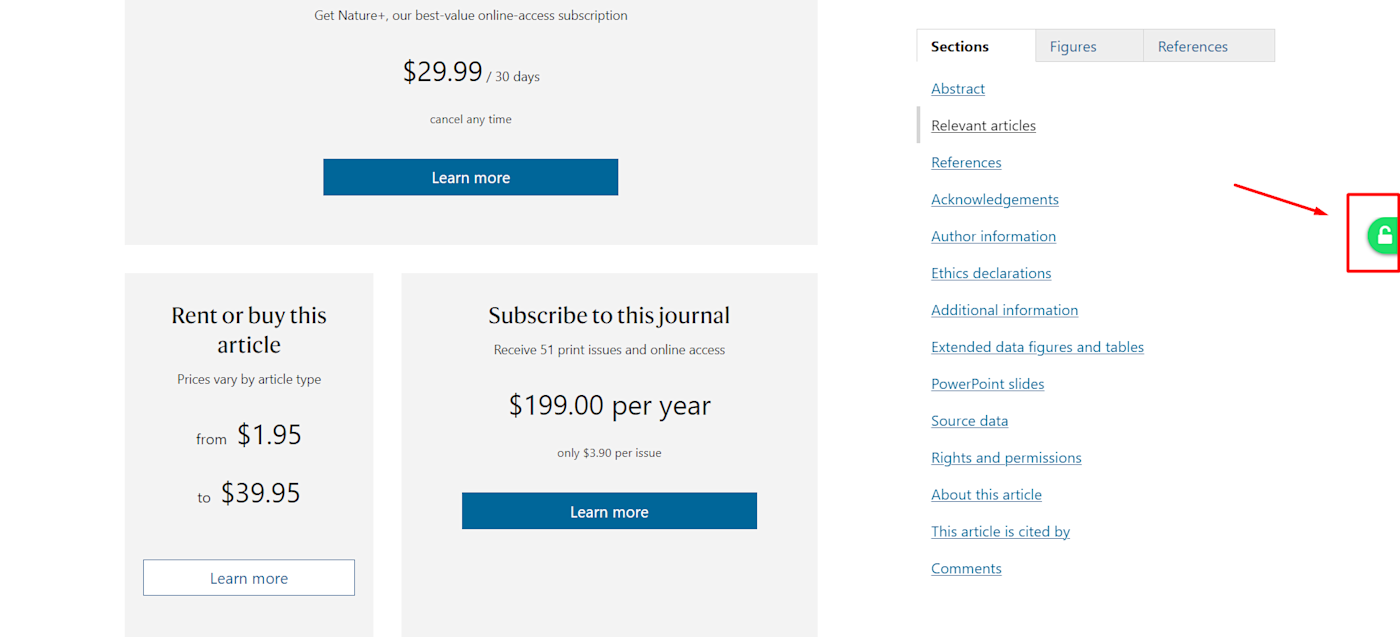Open Author information section

[x=993, y=236]
